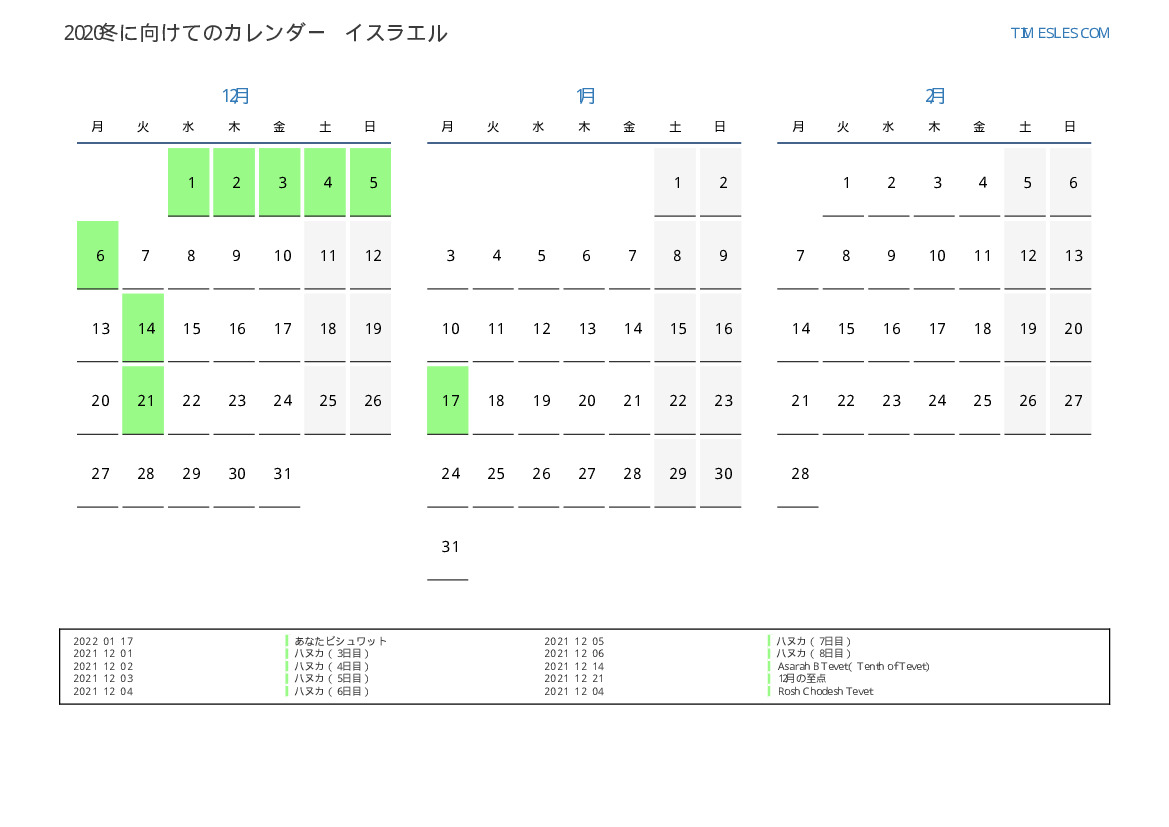Select December 27 in the 12月 calendar
The height and width of the screenshot is (827, 1169).
[98, 474]
